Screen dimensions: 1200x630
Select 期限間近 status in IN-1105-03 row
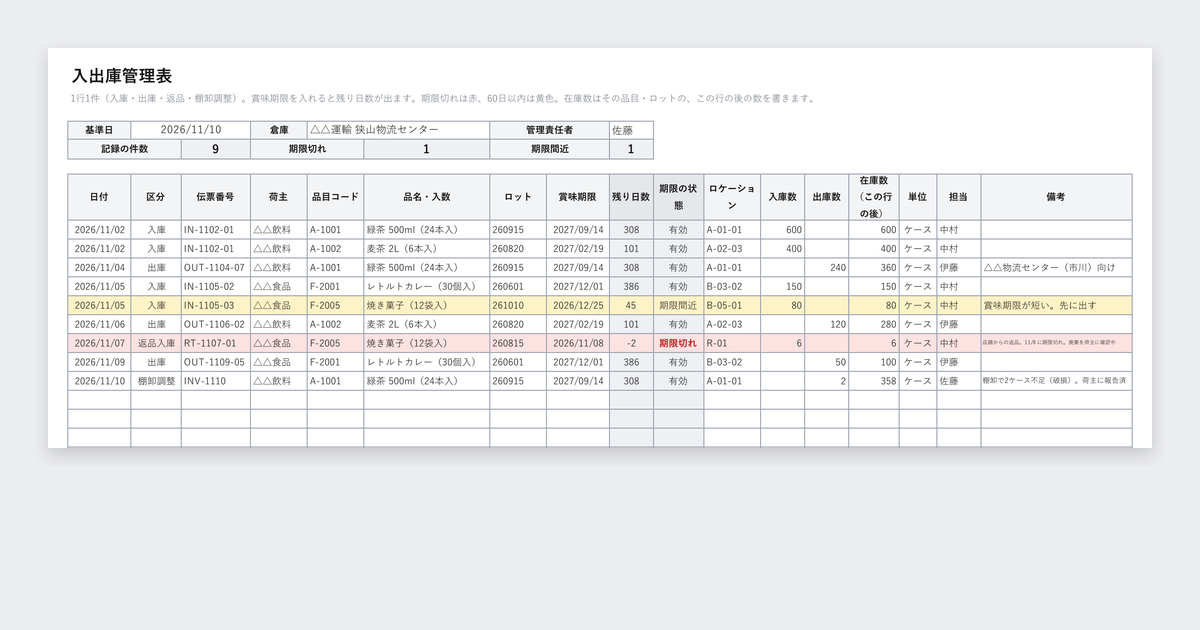pyautogui.click(x=678, y=306)
